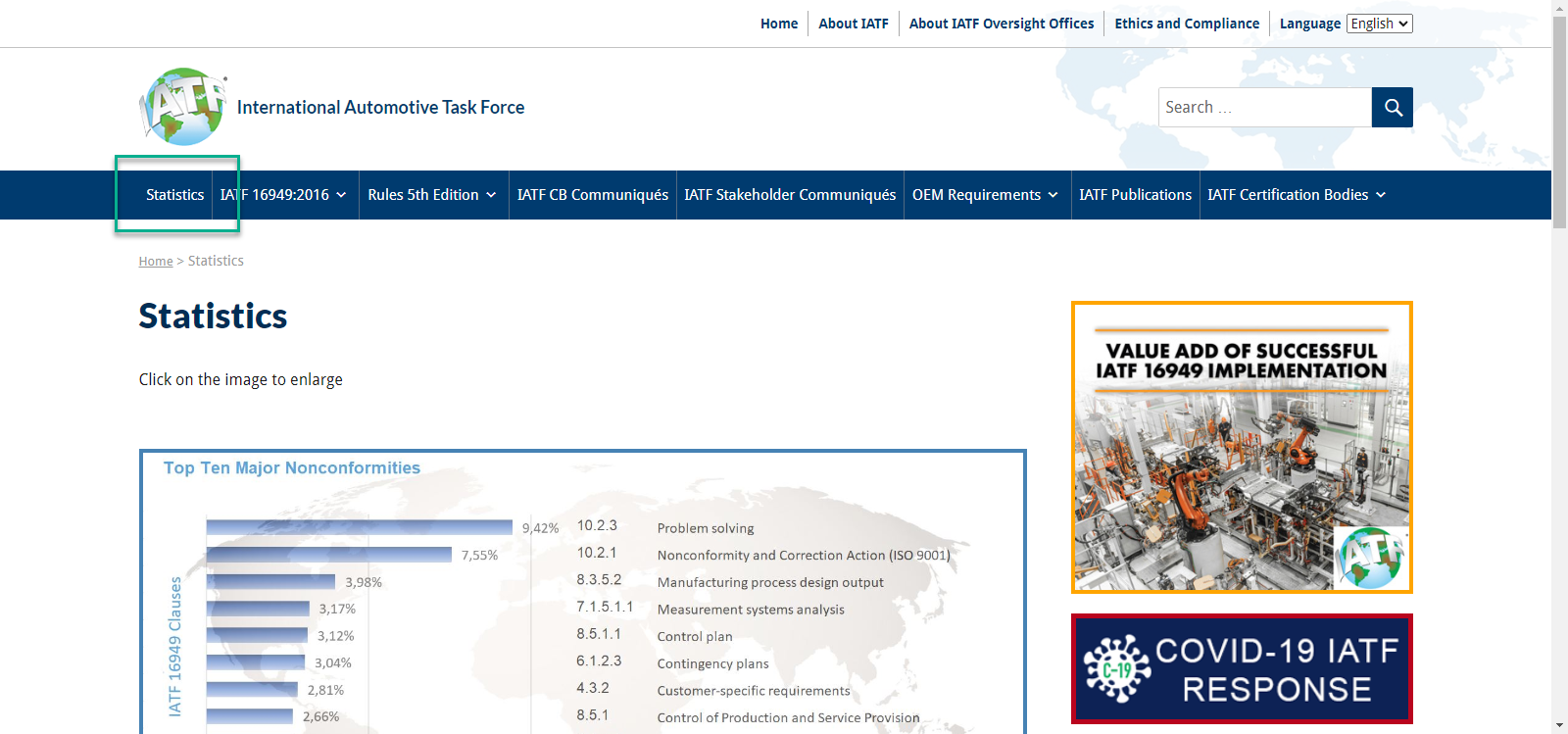Screen dimensions: 1568x734
Task: Open the COVID-19 IATF Response banner
Action: (x=1242, y=669)
